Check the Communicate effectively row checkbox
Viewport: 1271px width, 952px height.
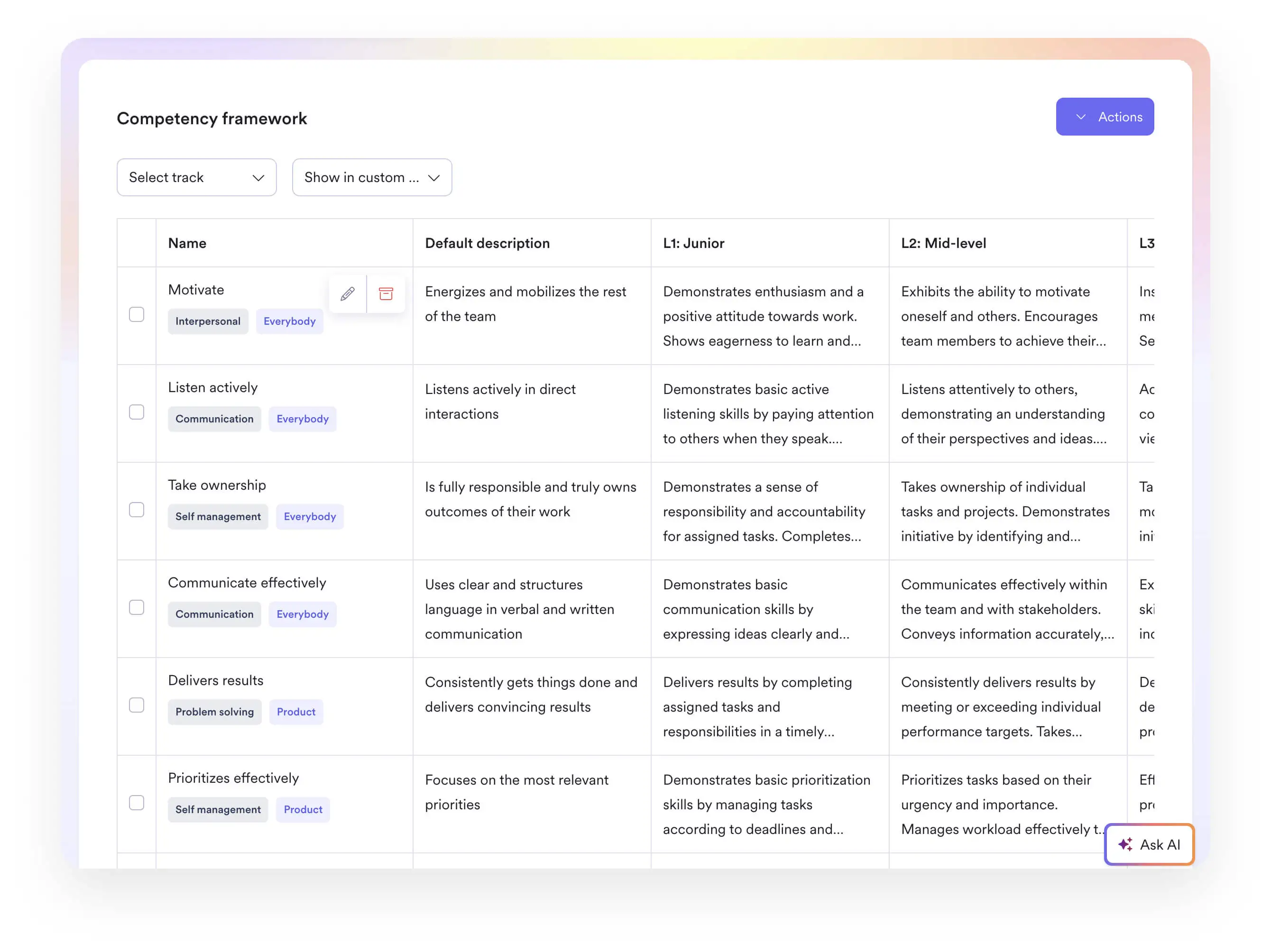pos(137,607)
